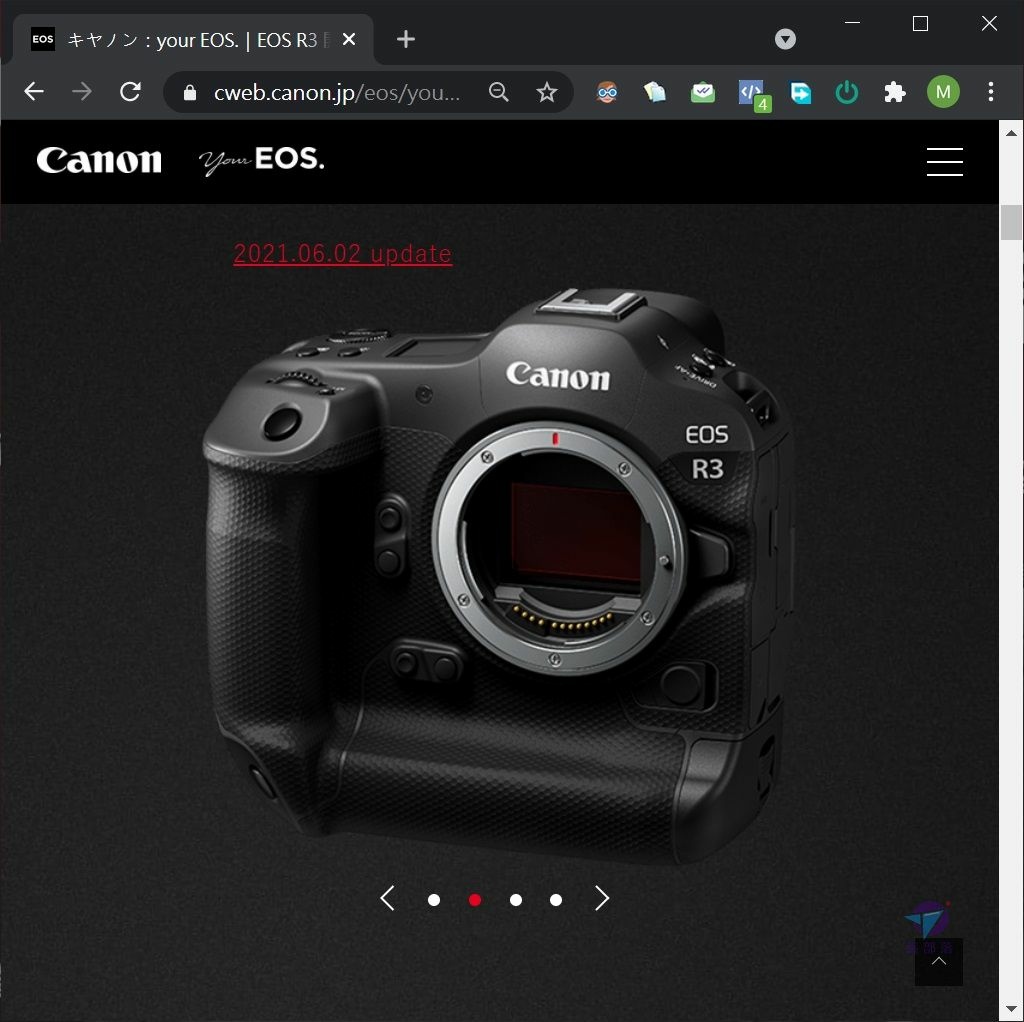Screen dimensions: 1024x1022
Task: Open the face-with-glasses extension icon
Action: (x=607, y=92)
